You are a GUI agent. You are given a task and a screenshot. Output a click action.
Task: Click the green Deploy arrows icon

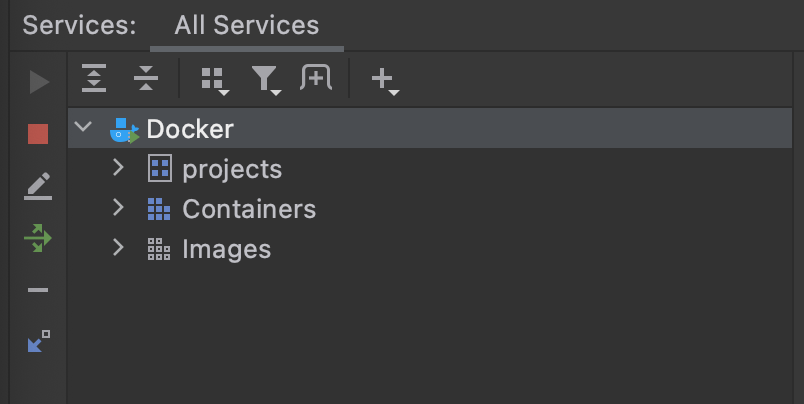coord(38,238)
